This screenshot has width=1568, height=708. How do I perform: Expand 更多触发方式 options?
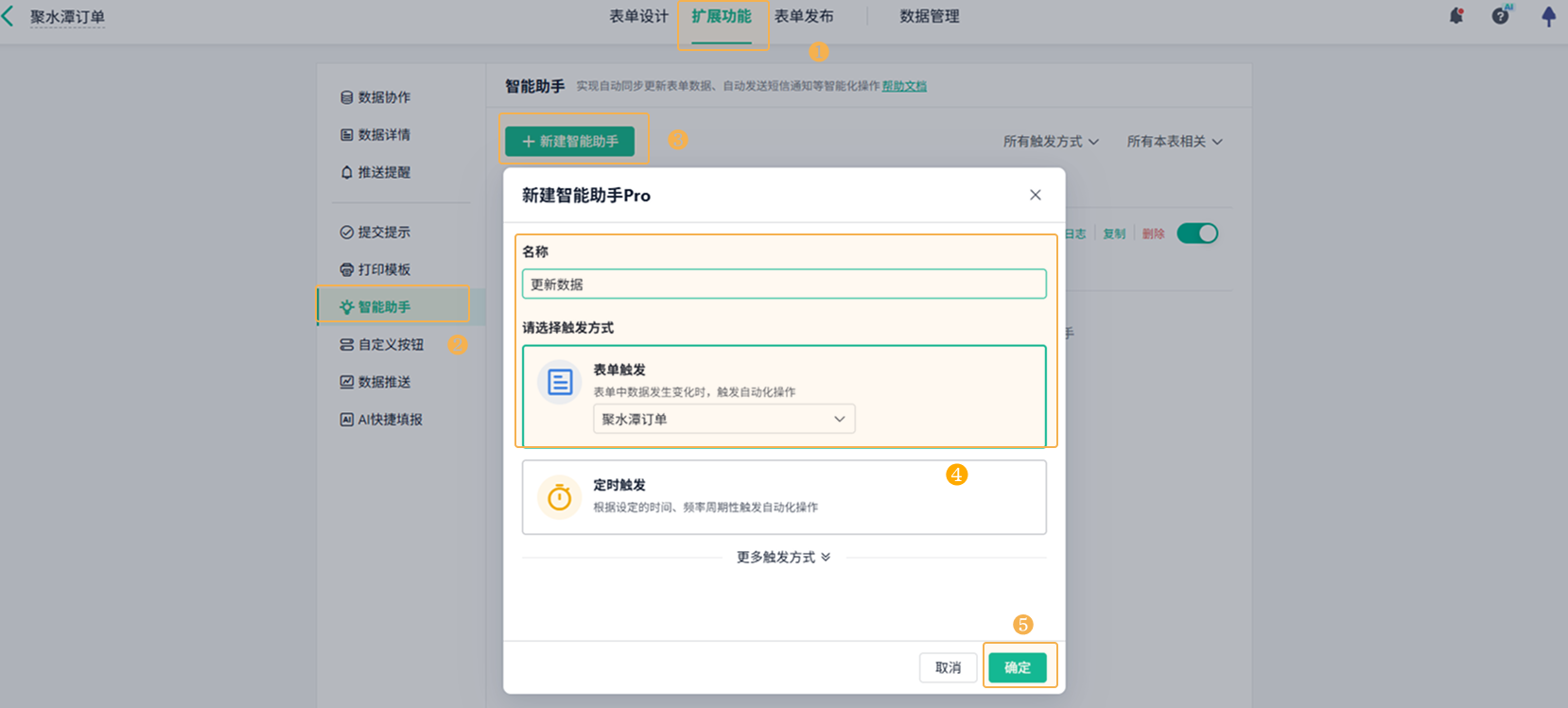tap(783, 558)
